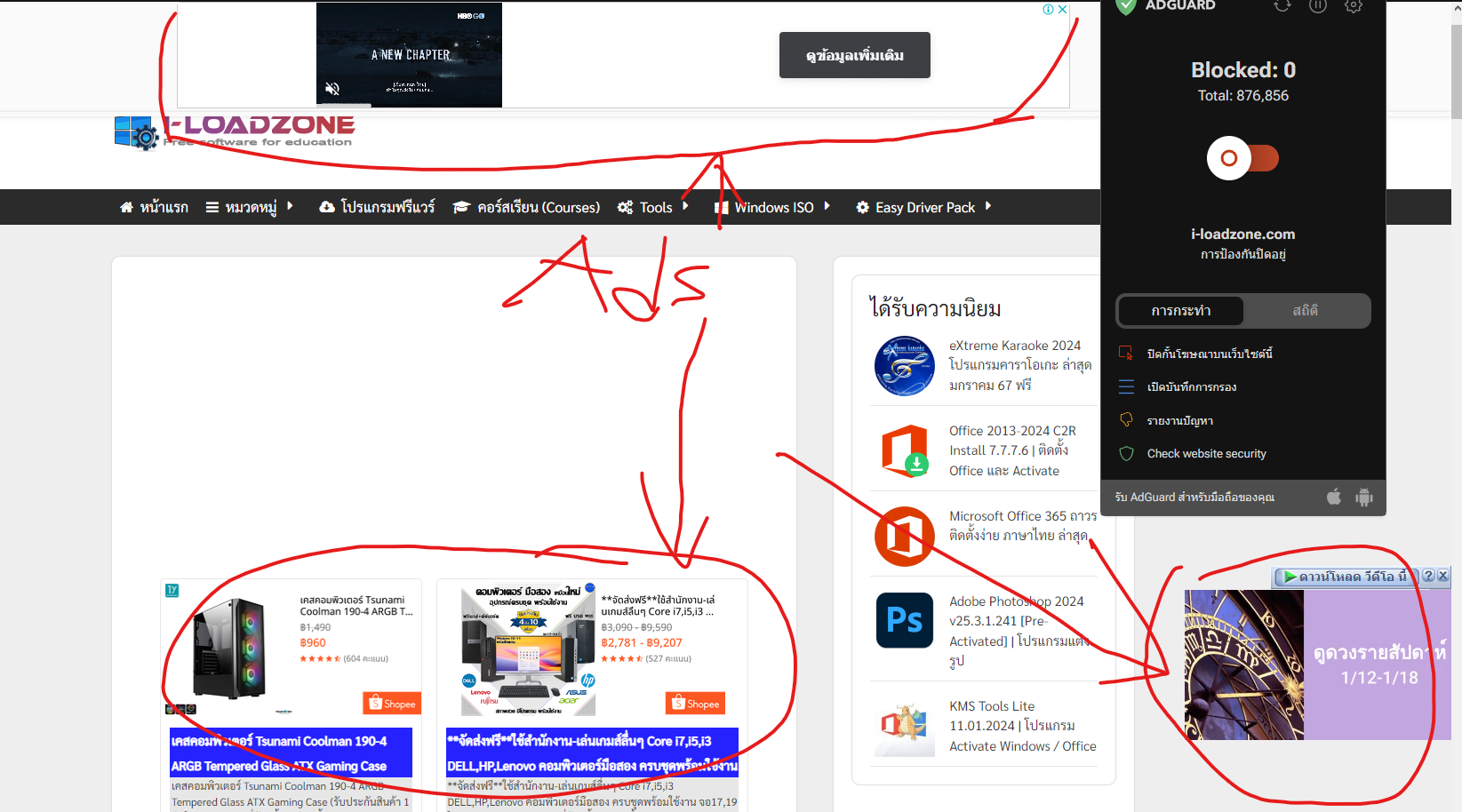This screenshot has width=1462, height=812.
Task: Unmute the HBO video ad speaker icon
Action: pyautogui.click(x=332, y=89)
